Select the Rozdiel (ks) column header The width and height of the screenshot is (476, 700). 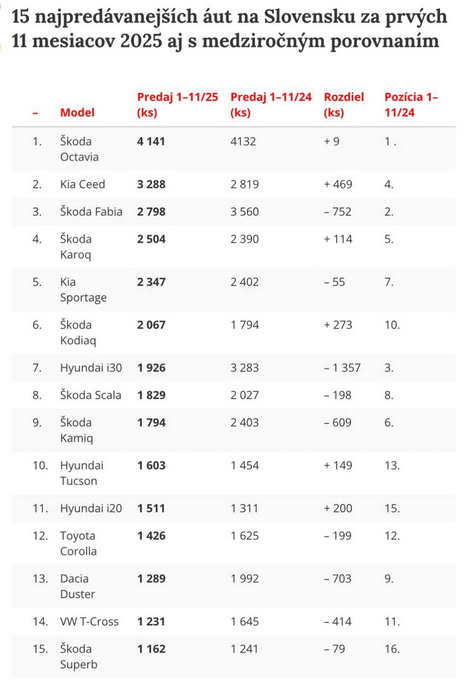(344, 104)
